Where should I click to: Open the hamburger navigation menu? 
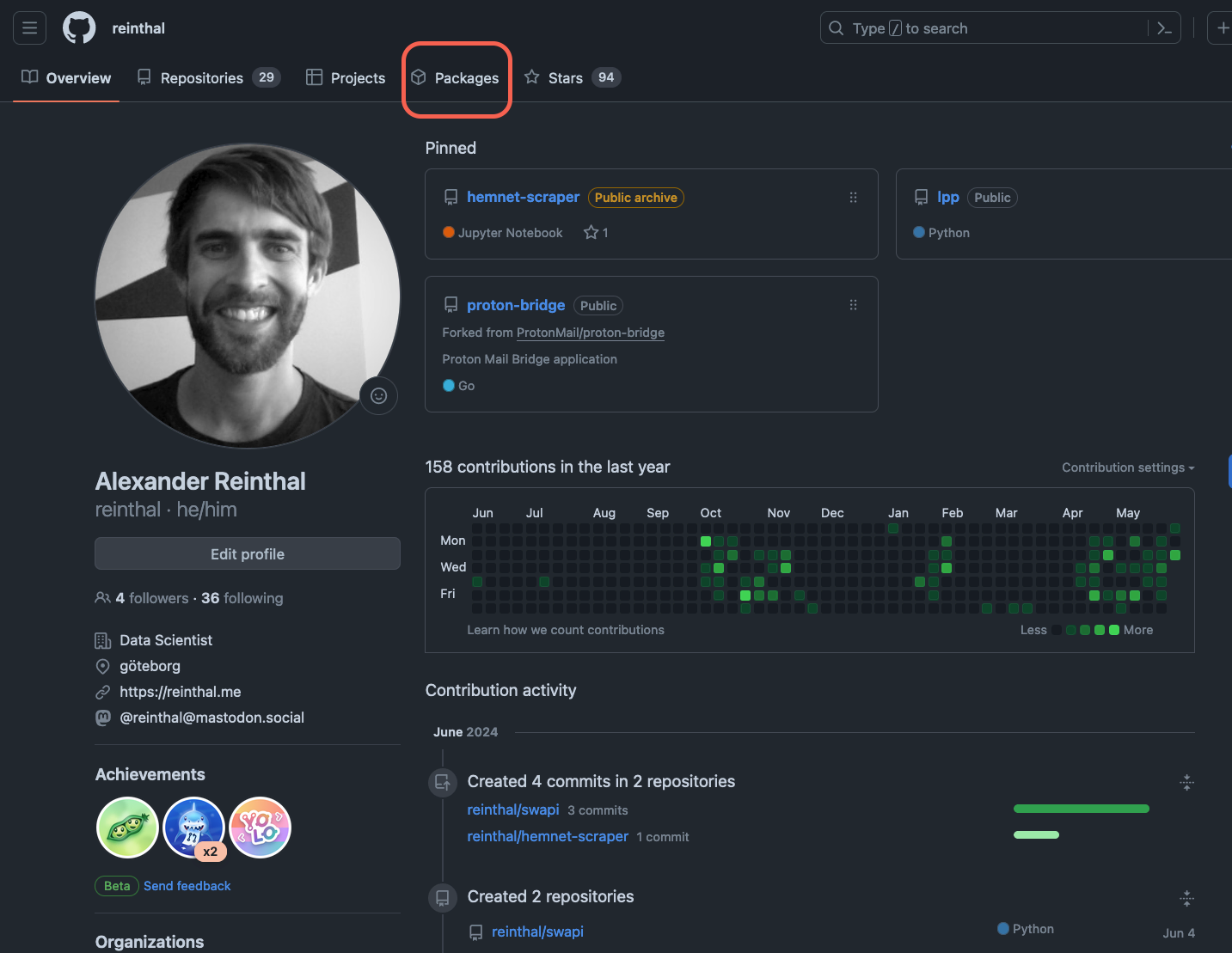pyautogui.click(x=29, y=28)
